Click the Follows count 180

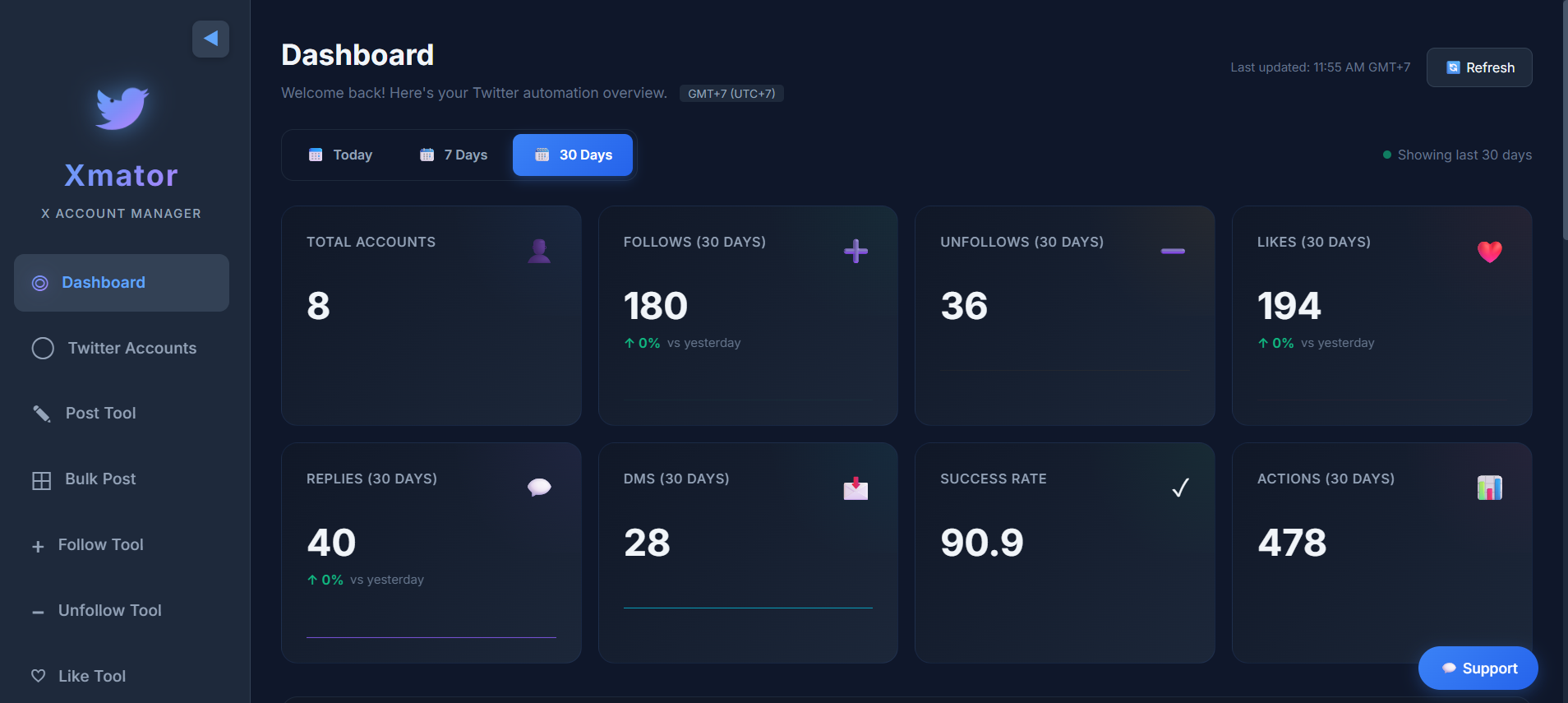tap(656, 306)
